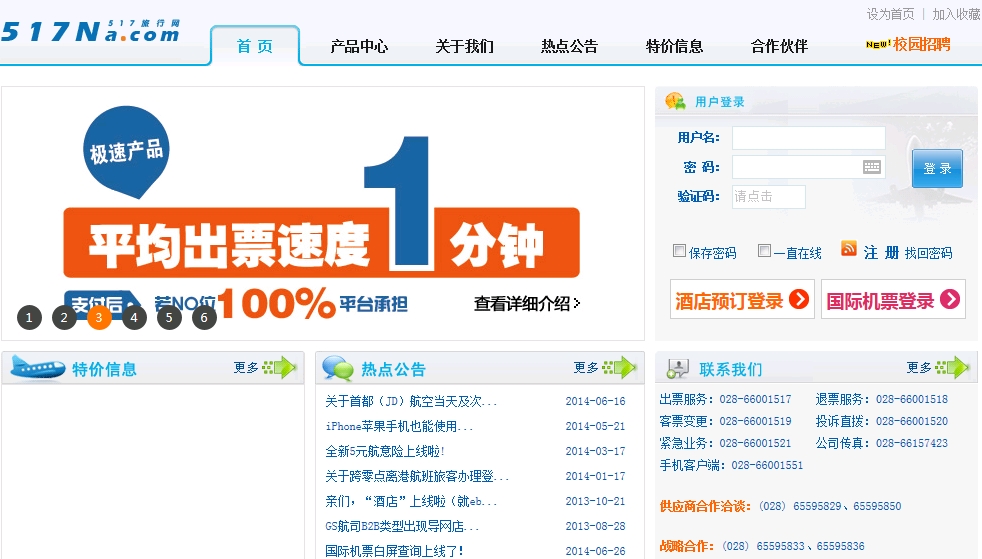Open announcement 国际机票白屏查询上线了!
This screenshot has height=559, width=982.
(395, 551)
